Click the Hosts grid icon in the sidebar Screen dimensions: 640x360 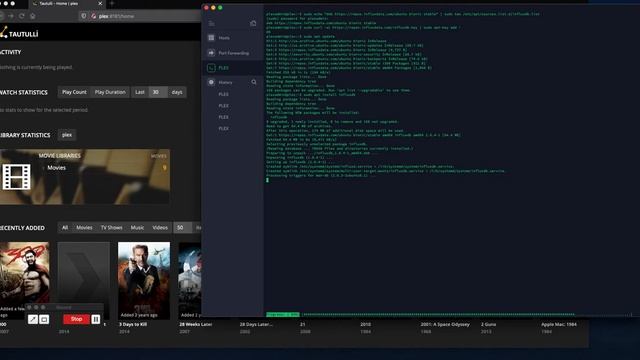[x=211, y=38]
